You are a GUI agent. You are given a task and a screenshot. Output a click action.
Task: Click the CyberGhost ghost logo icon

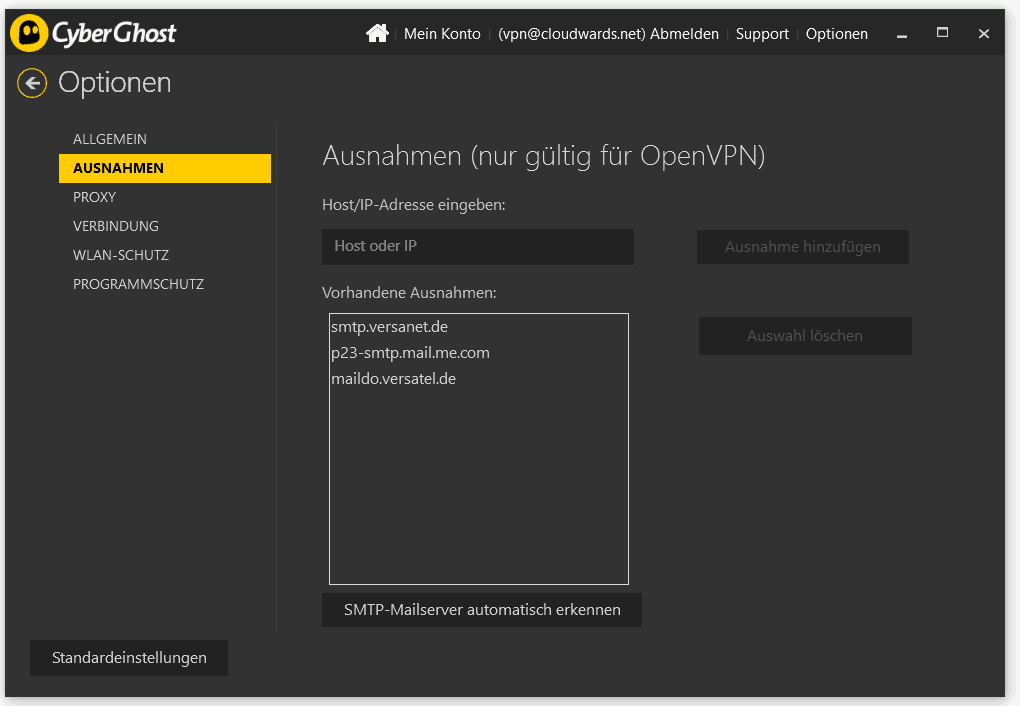point(29,33)
